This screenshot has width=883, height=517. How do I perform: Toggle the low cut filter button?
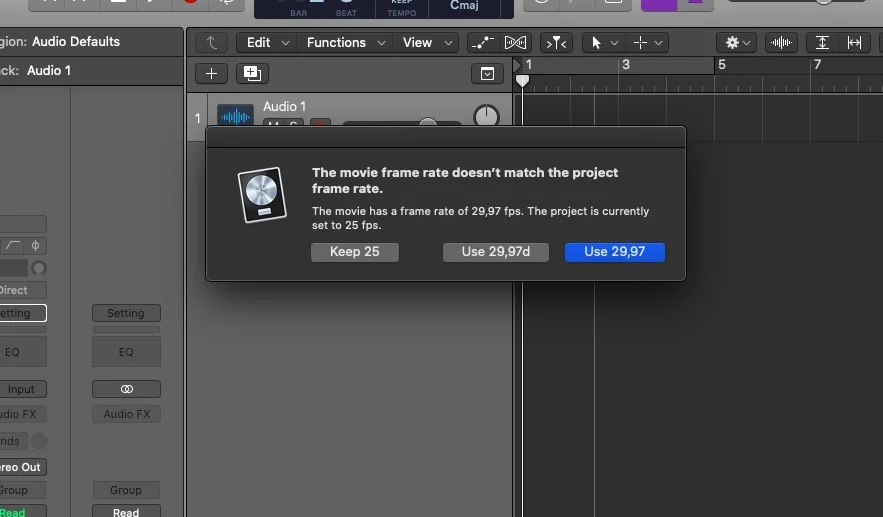point(12,246)
